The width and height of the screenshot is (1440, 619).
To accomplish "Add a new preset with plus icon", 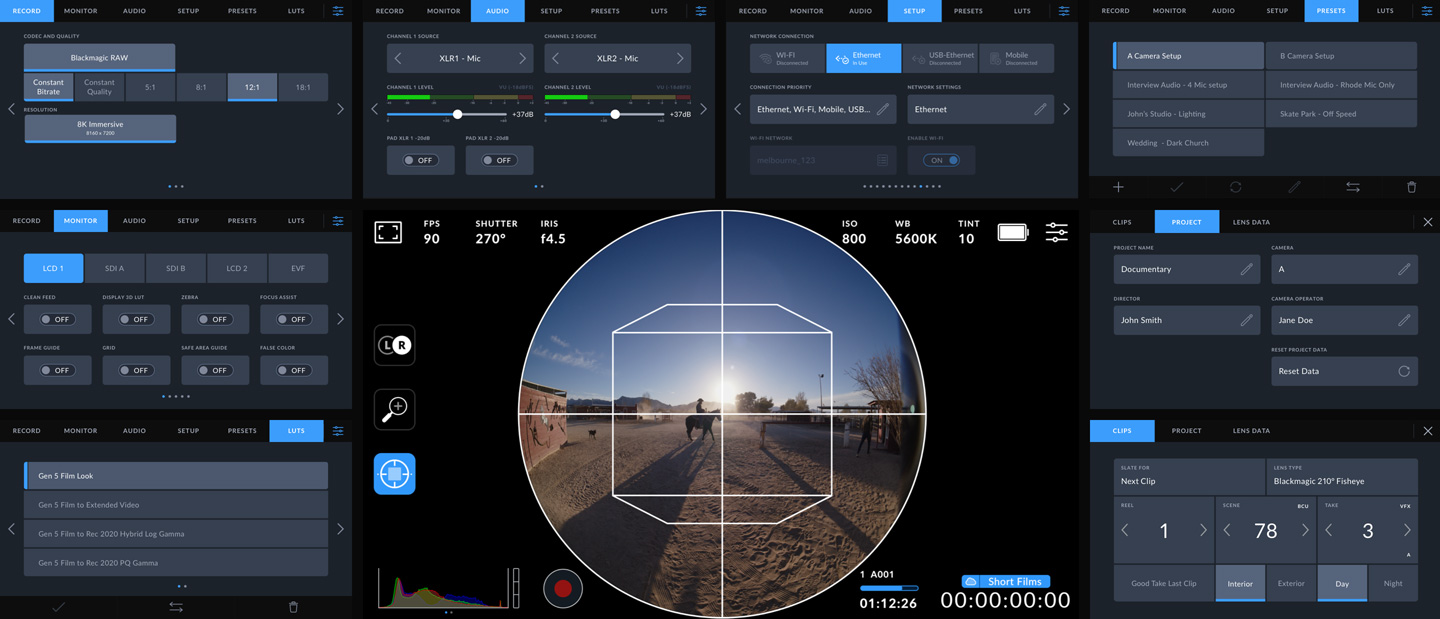I will point(1118,187).
